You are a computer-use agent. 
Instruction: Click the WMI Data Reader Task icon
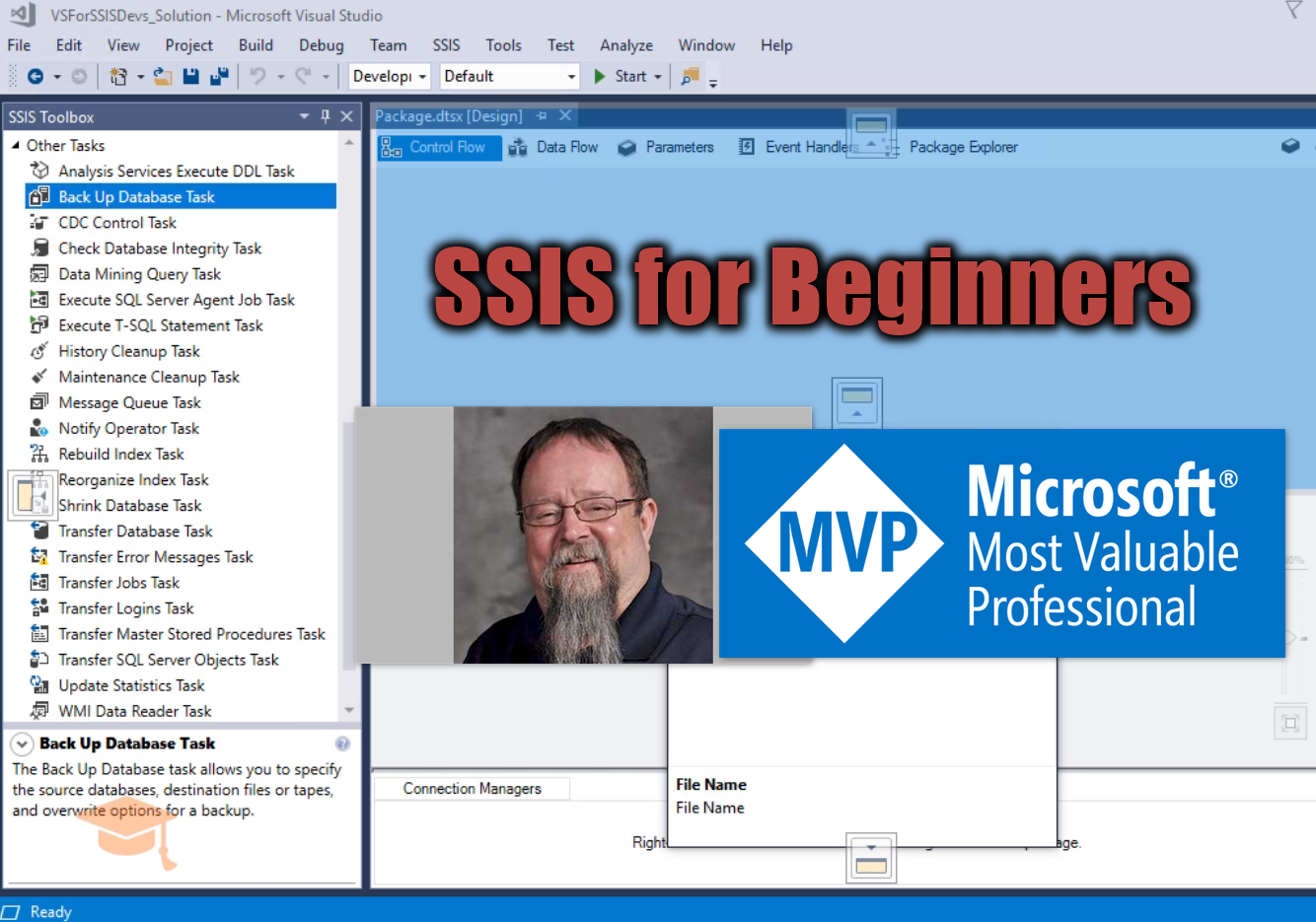(39, 710)
